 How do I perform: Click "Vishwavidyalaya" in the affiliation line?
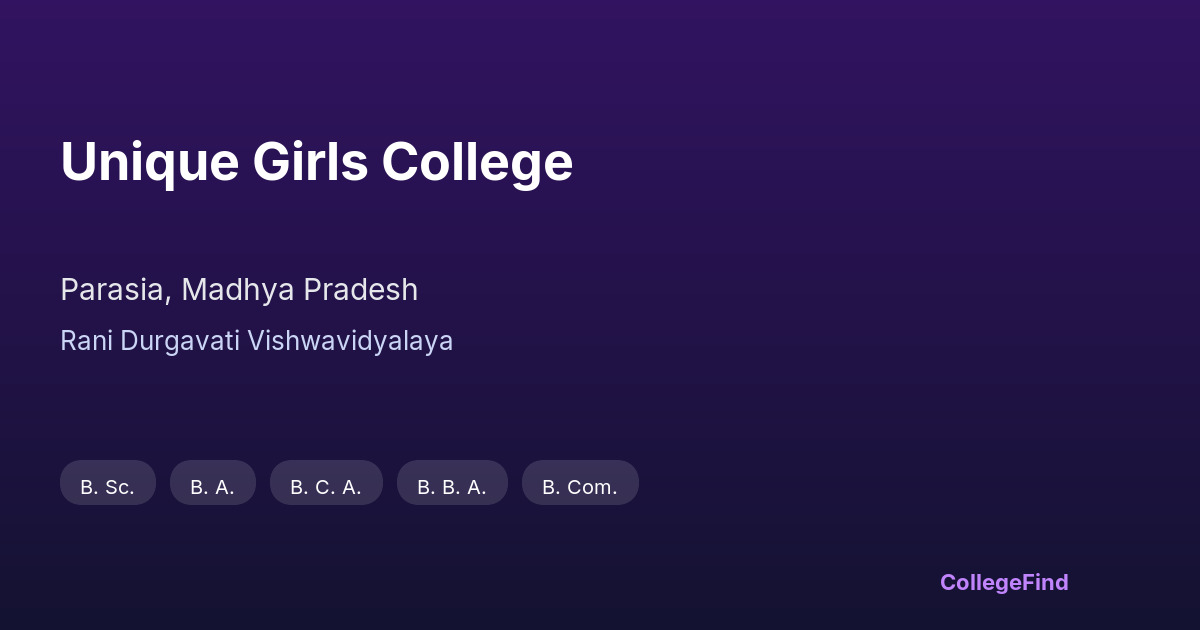(x=350, y=341)
